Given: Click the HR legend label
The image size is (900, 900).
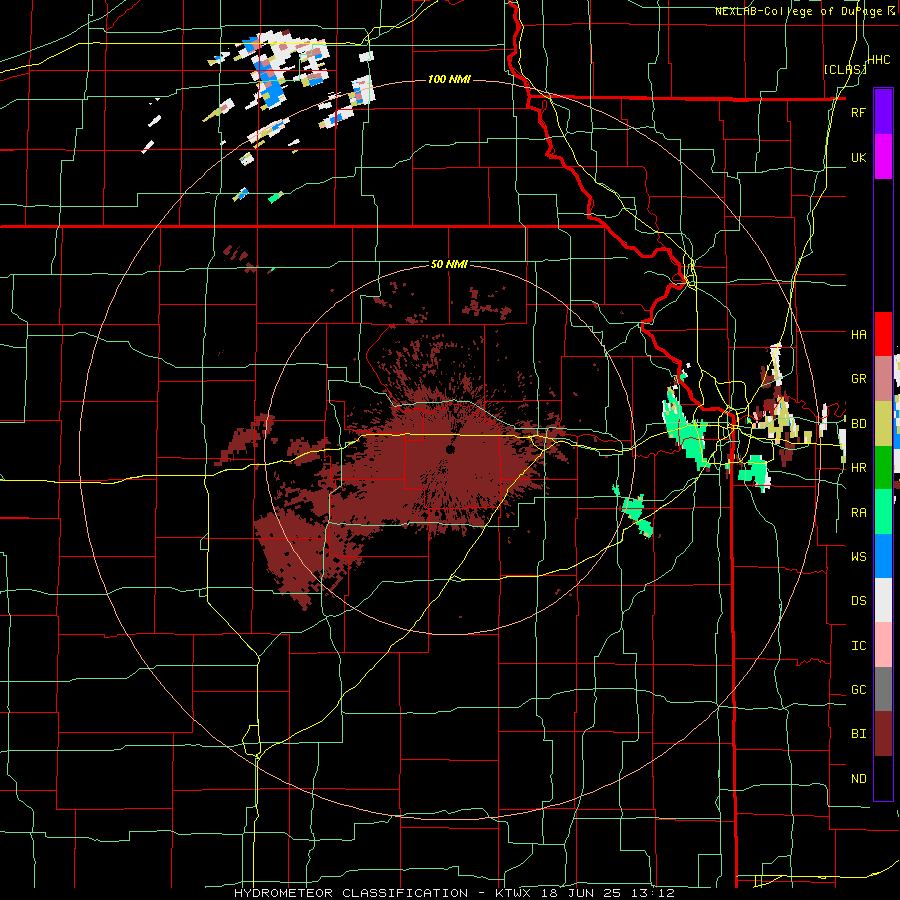Looking at the screenshot, I should point(858,468).
